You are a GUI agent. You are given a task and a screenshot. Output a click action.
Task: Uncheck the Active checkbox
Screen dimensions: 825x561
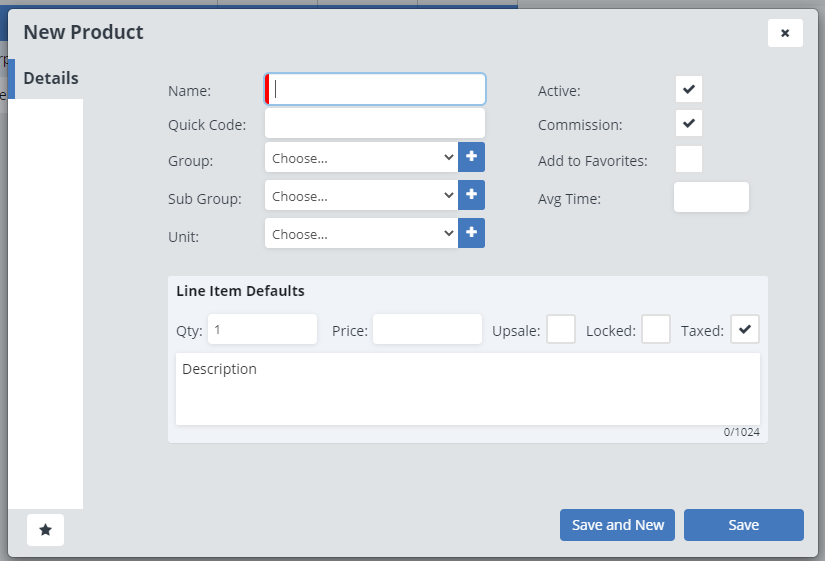point(688,89)
